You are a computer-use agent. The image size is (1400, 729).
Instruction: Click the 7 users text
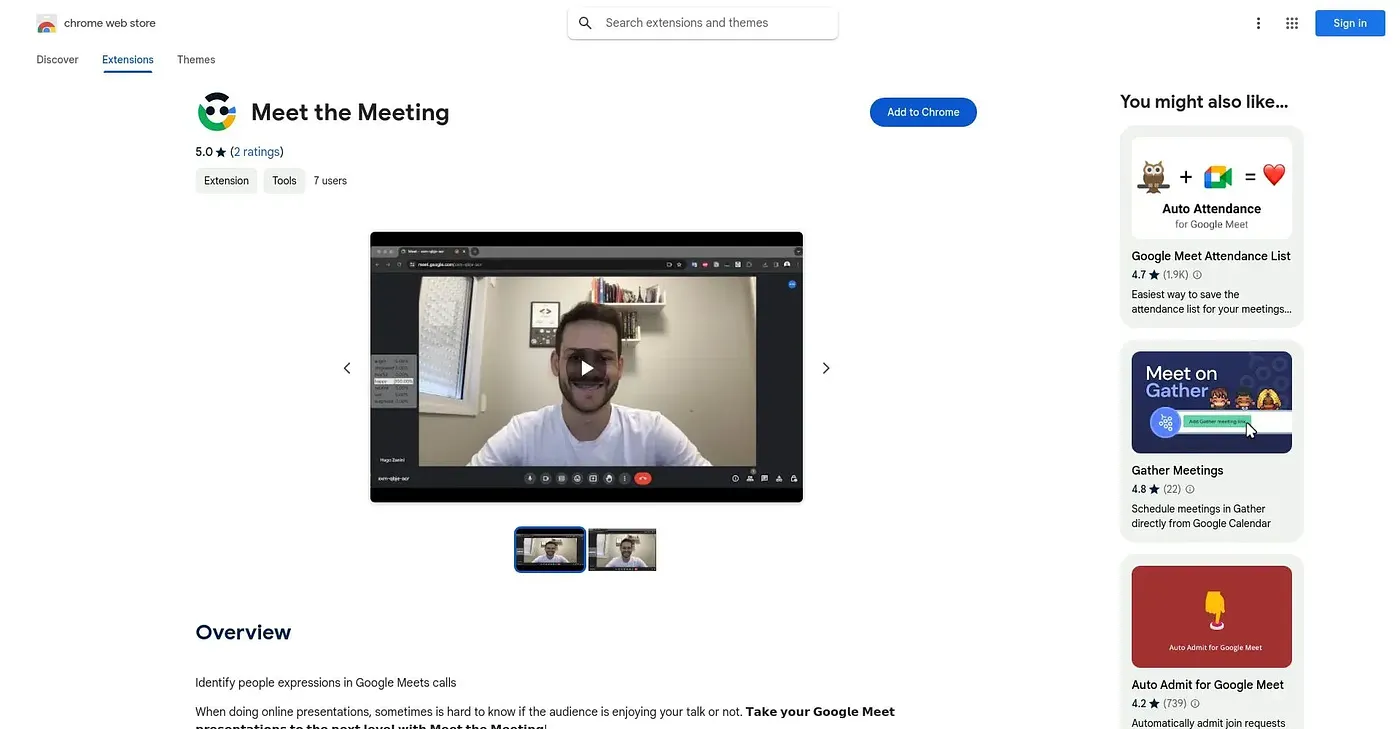(330, 181)
